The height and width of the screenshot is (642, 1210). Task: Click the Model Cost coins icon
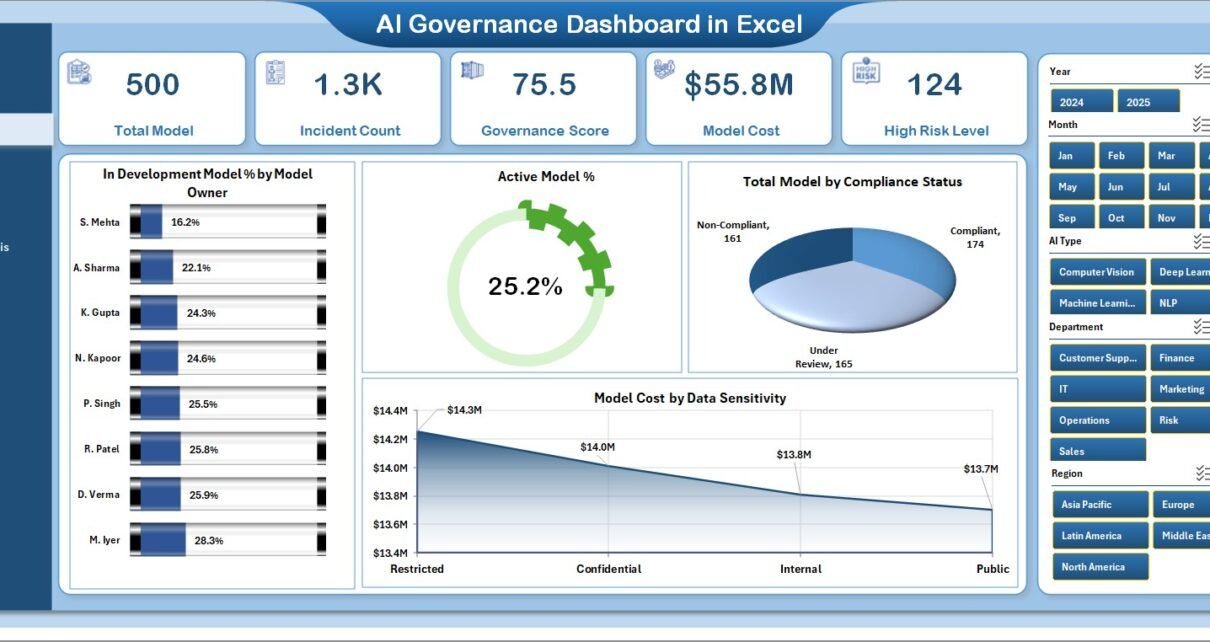[666, 70]
